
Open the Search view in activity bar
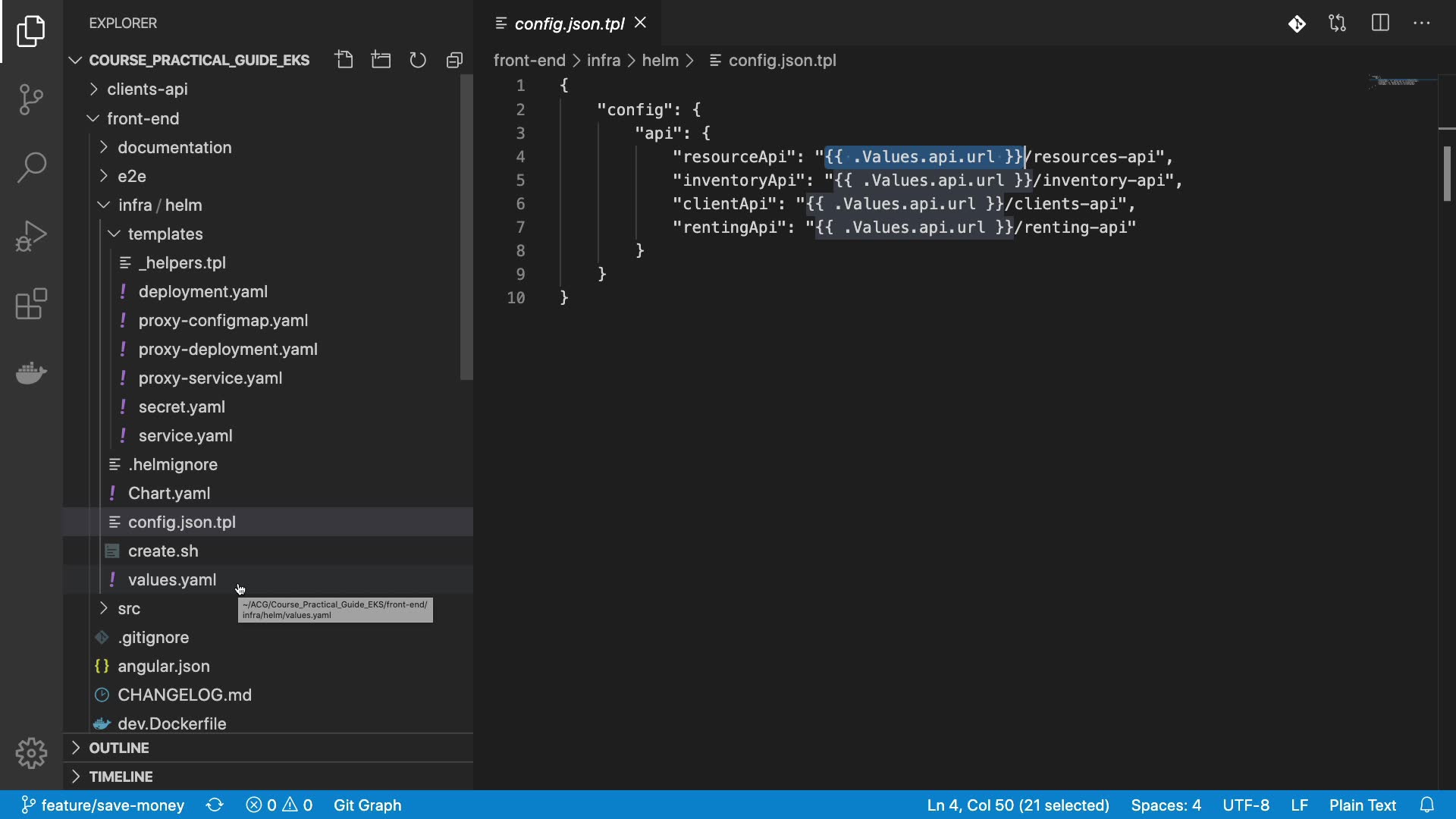(x=31, y=168)
